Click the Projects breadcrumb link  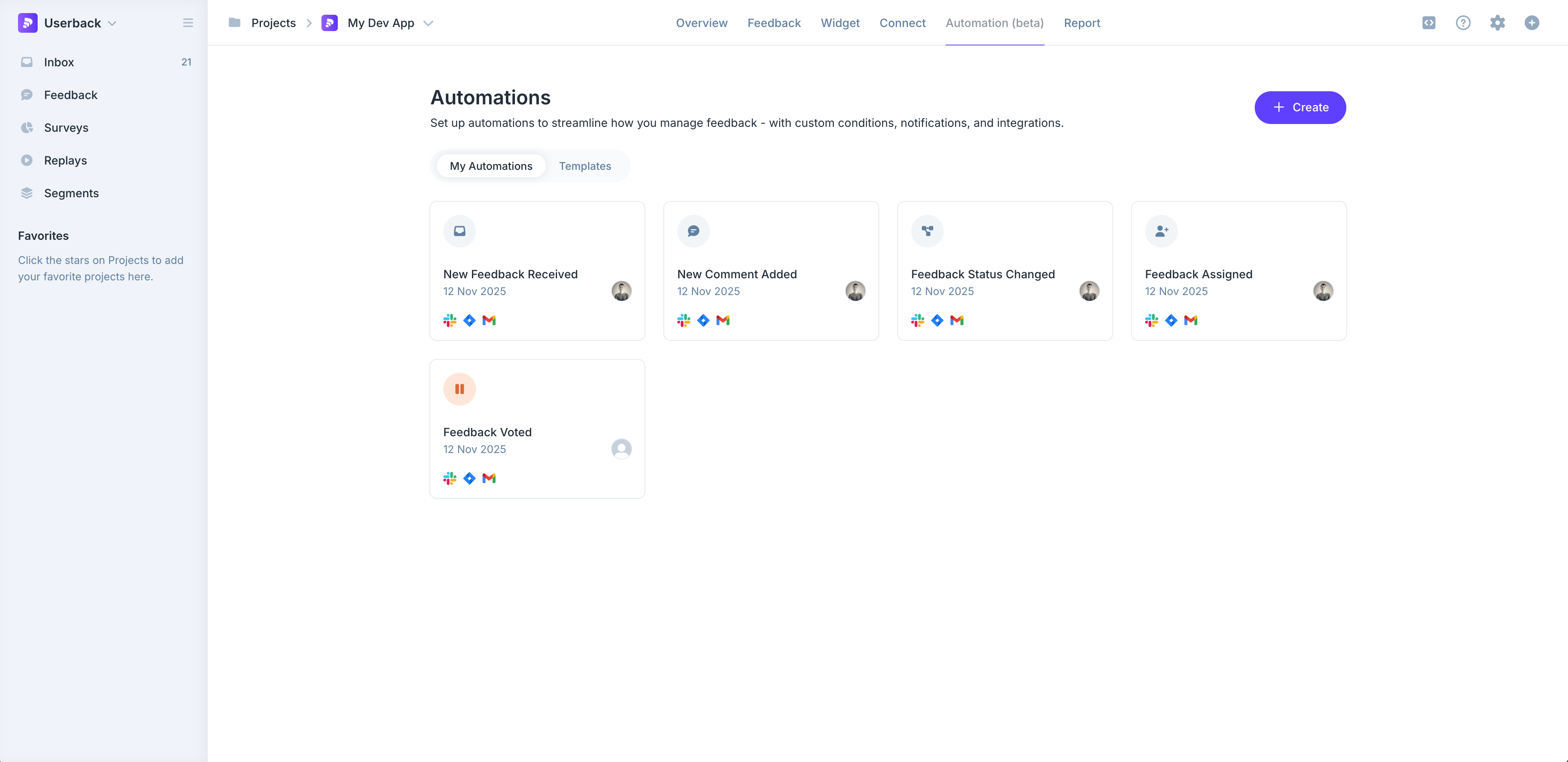click(273, 23)
